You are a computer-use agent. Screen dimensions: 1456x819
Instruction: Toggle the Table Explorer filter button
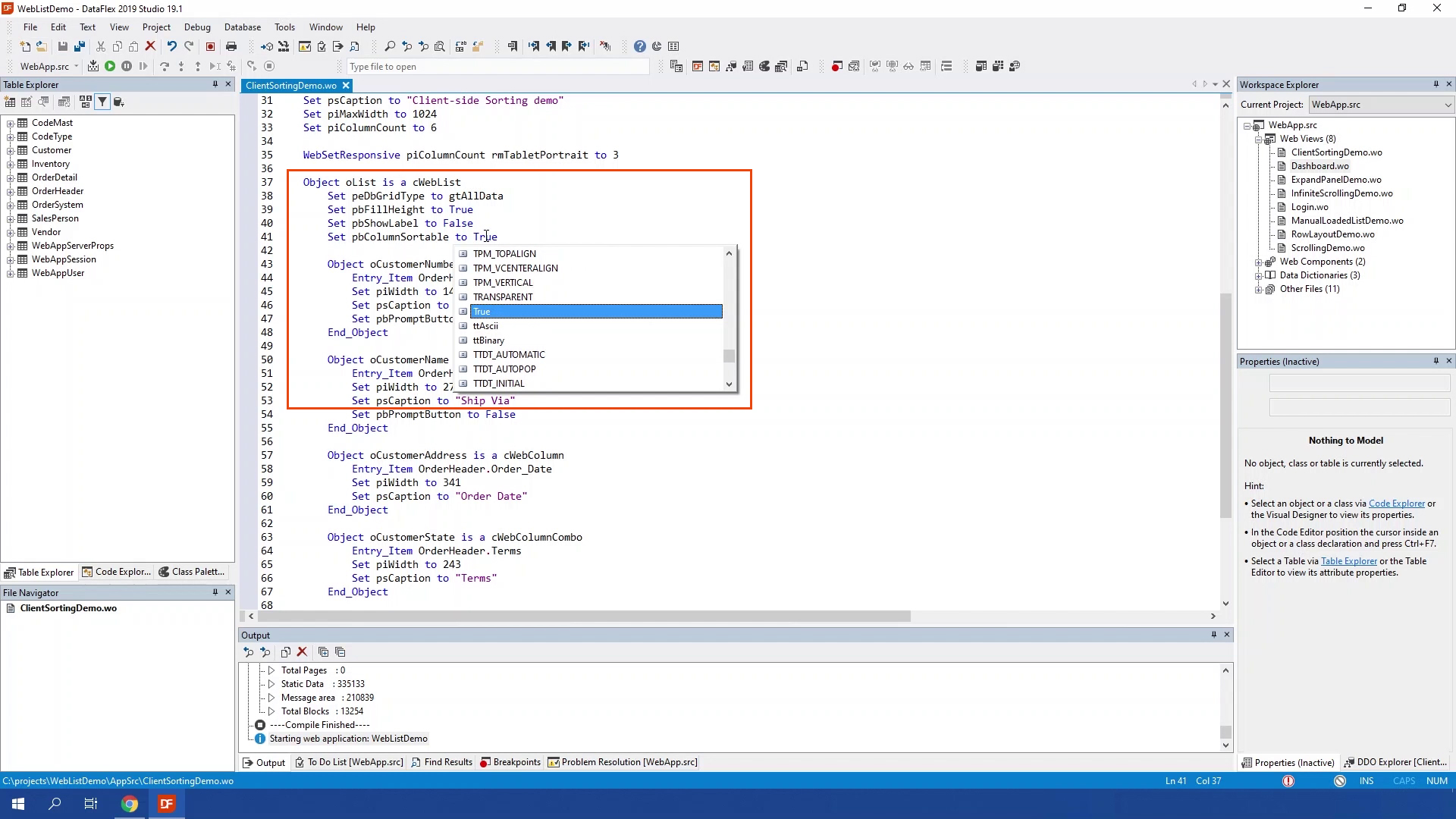(x=102, y=102)
